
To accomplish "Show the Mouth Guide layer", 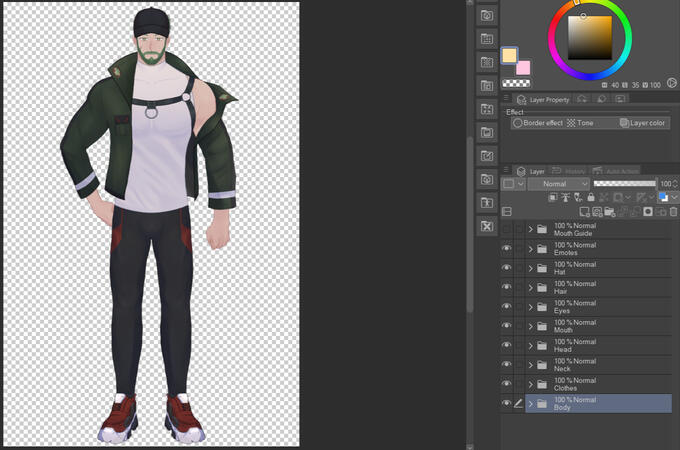I will click(506, 229).
